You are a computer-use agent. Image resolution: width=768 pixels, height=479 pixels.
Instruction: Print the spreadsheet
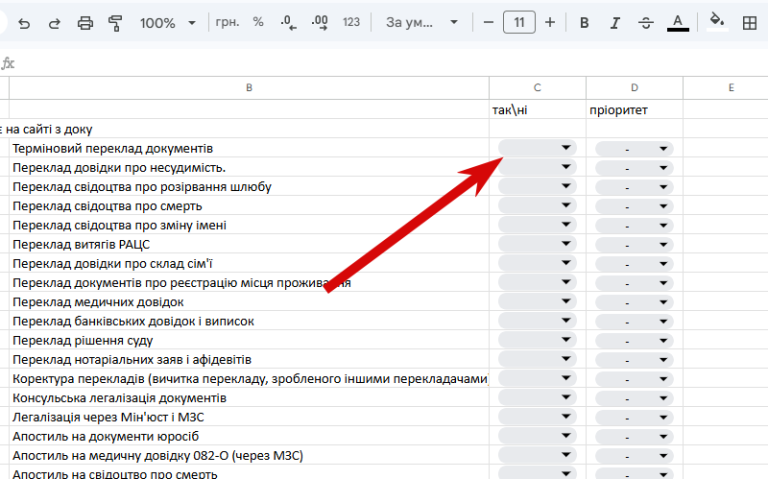click(85, 23)
